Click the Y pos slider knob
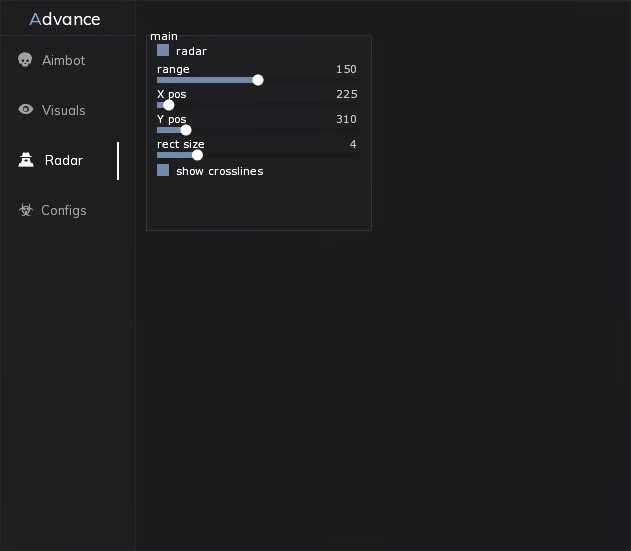This screenshot has width=631, height=551. coord(186,130)
